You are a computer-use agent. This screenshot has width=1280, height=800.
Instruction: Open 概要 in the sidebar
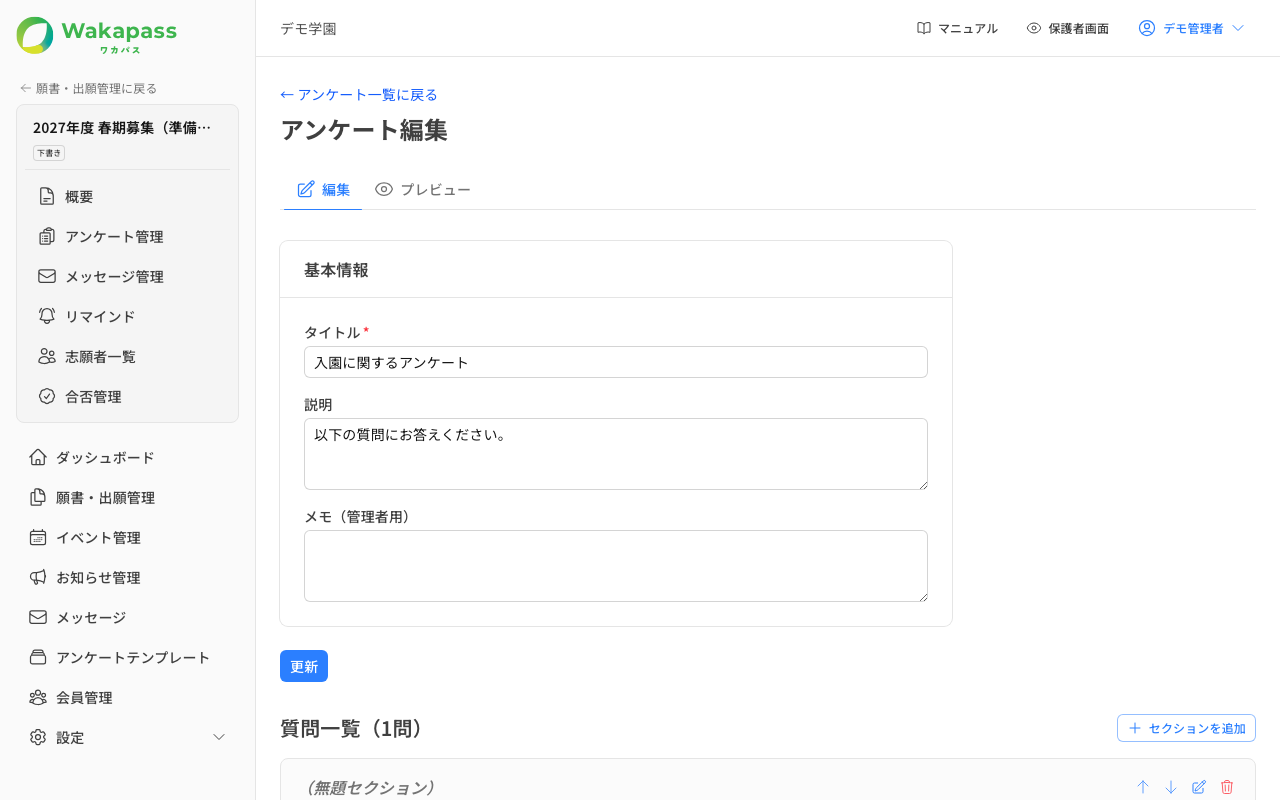(127, 196)
